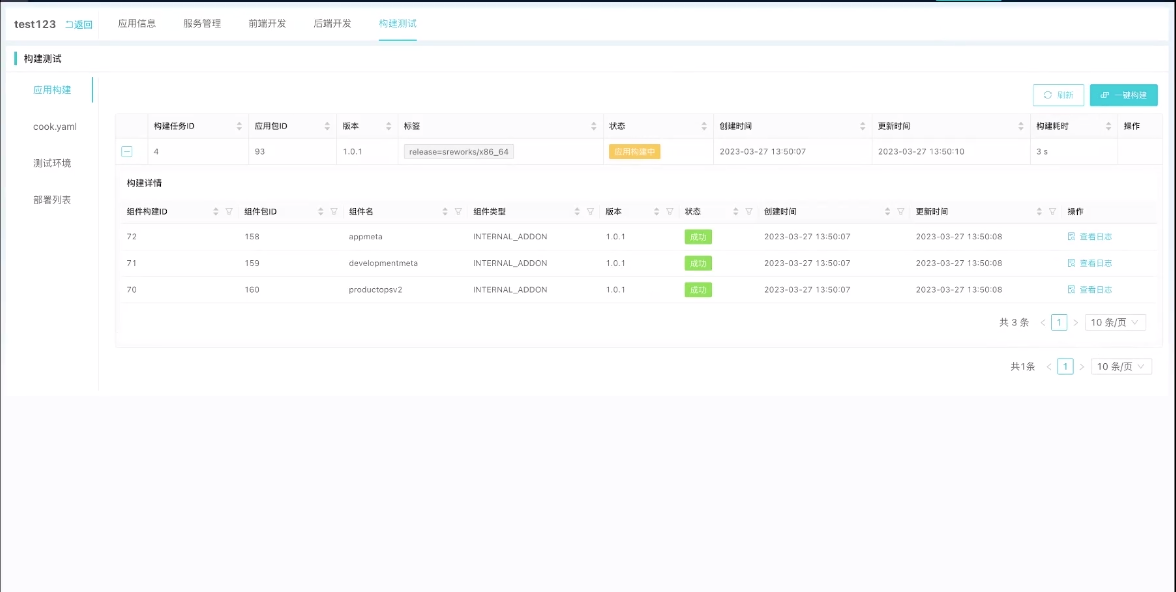Open outer table 10 条/页 page size dropdown

pos(1121,367)
